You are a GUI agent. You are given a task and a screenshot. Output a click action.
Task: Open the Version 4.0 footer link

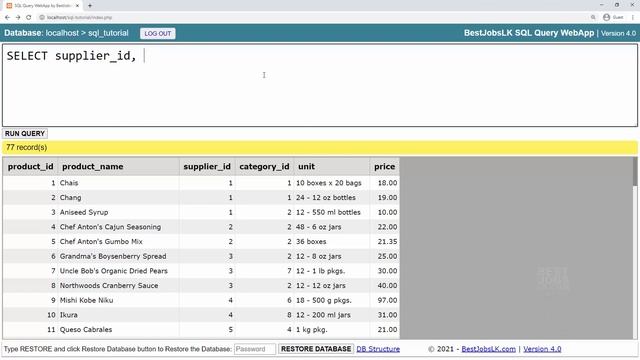pyautogui.click(x=542, y=349)
